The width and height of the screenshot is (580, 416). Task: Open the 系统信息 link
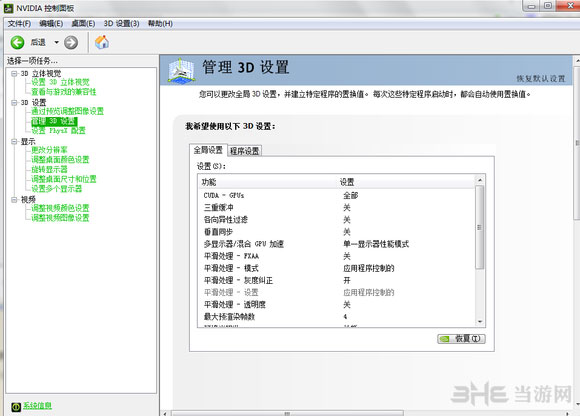coord(37,406)
